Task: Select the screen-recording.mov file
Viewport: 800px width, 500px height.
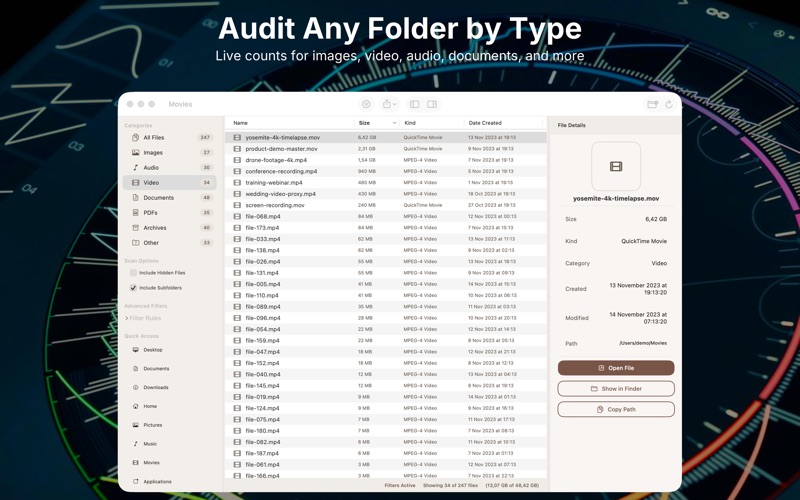Action: (386, 205)
